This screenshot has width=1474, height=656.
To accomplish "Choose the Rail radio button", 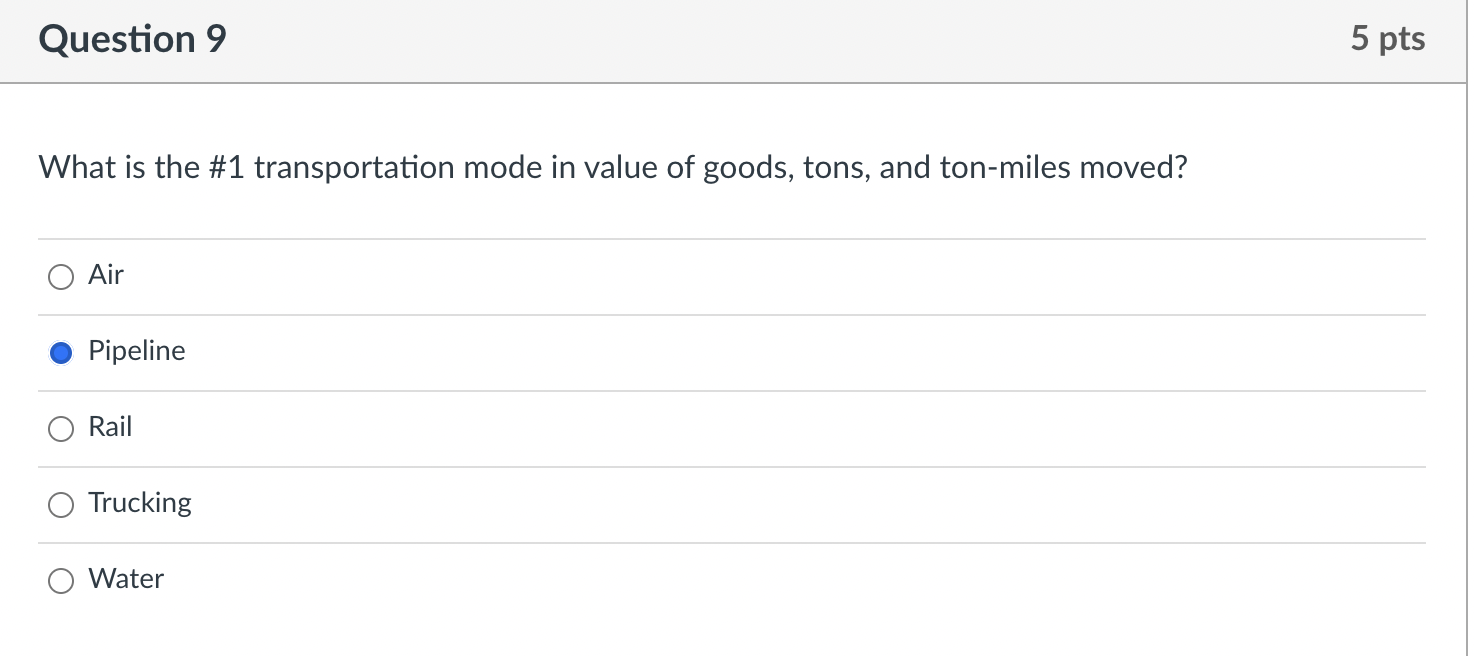I will pyautogui.click(x=61, y=429).
